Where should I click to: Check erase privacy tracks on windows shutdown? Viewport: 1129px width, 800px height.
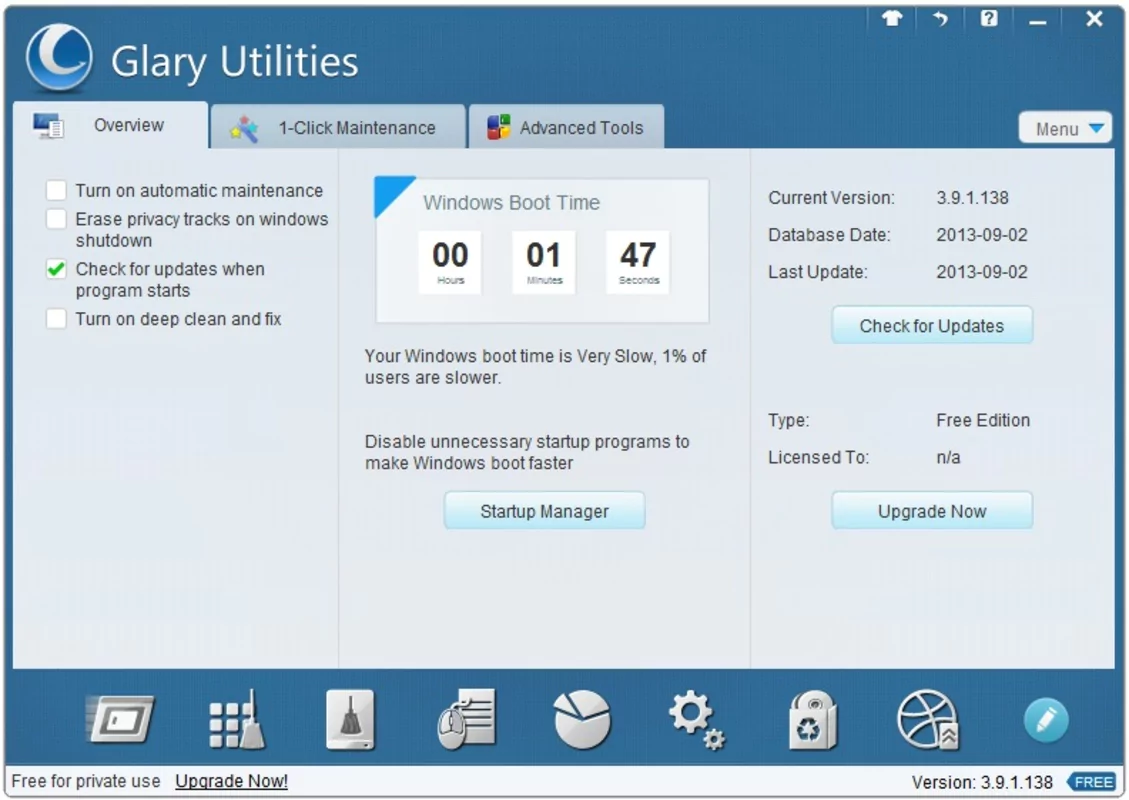(56, 219)
